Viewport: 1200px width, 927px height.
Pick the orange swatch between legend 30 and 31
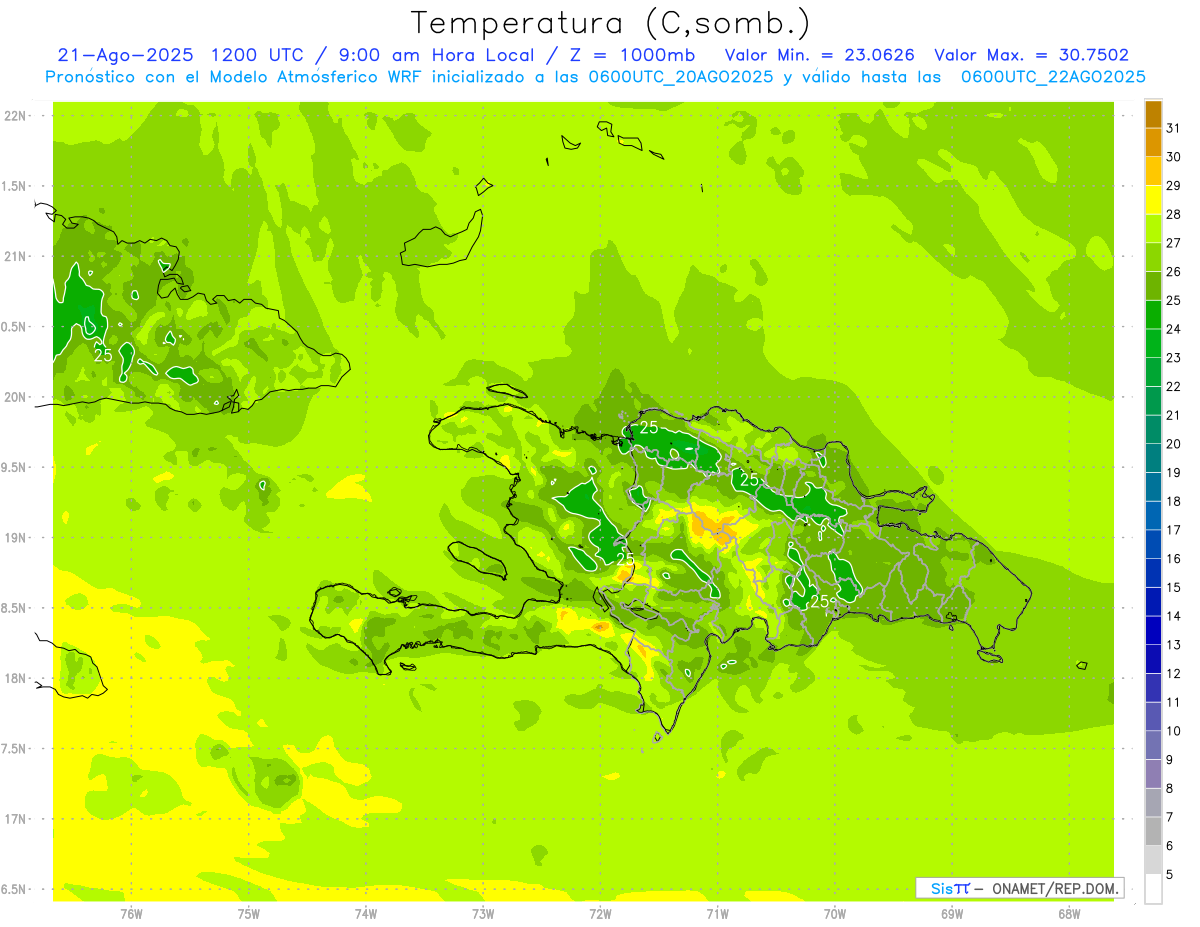(1153, 142)
